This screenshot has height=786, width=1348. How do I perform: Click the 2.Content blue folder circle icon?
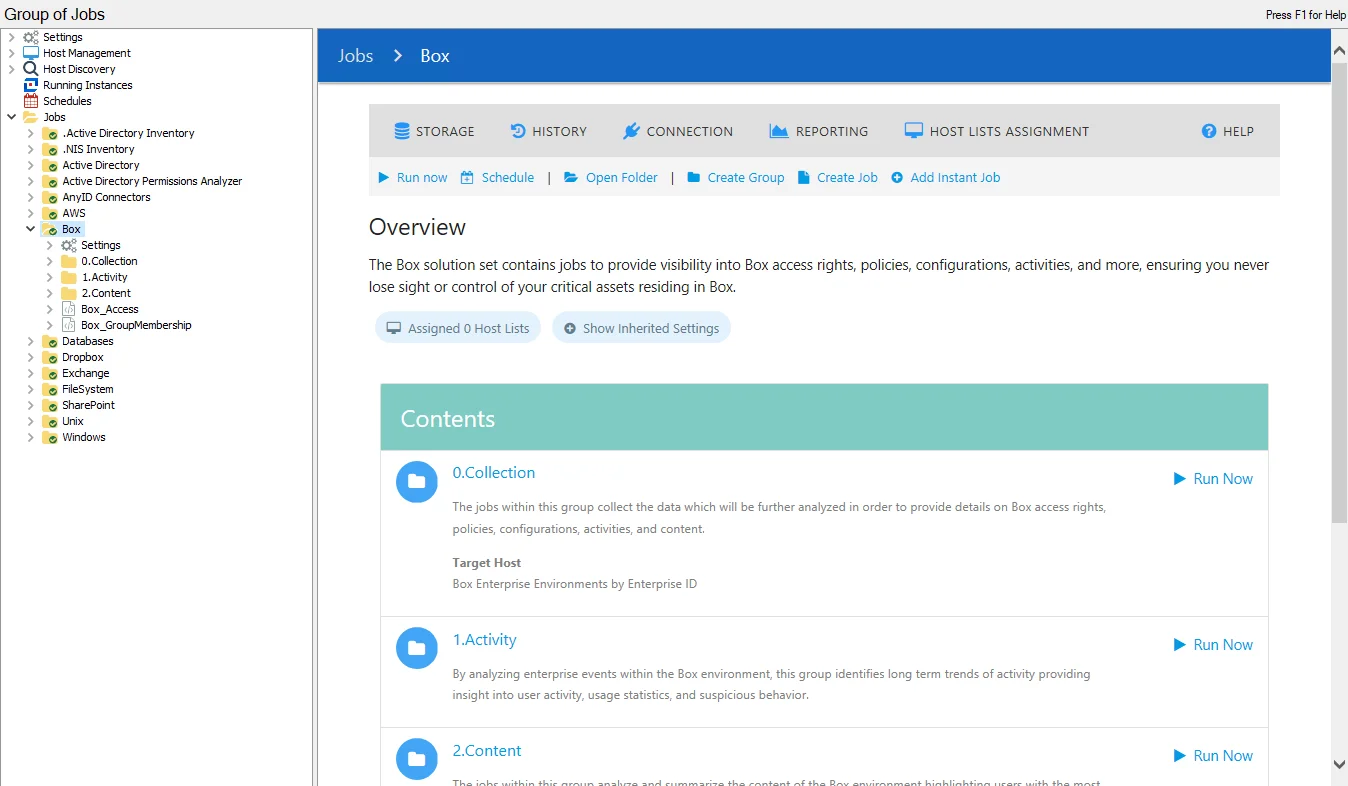(417, 759)
